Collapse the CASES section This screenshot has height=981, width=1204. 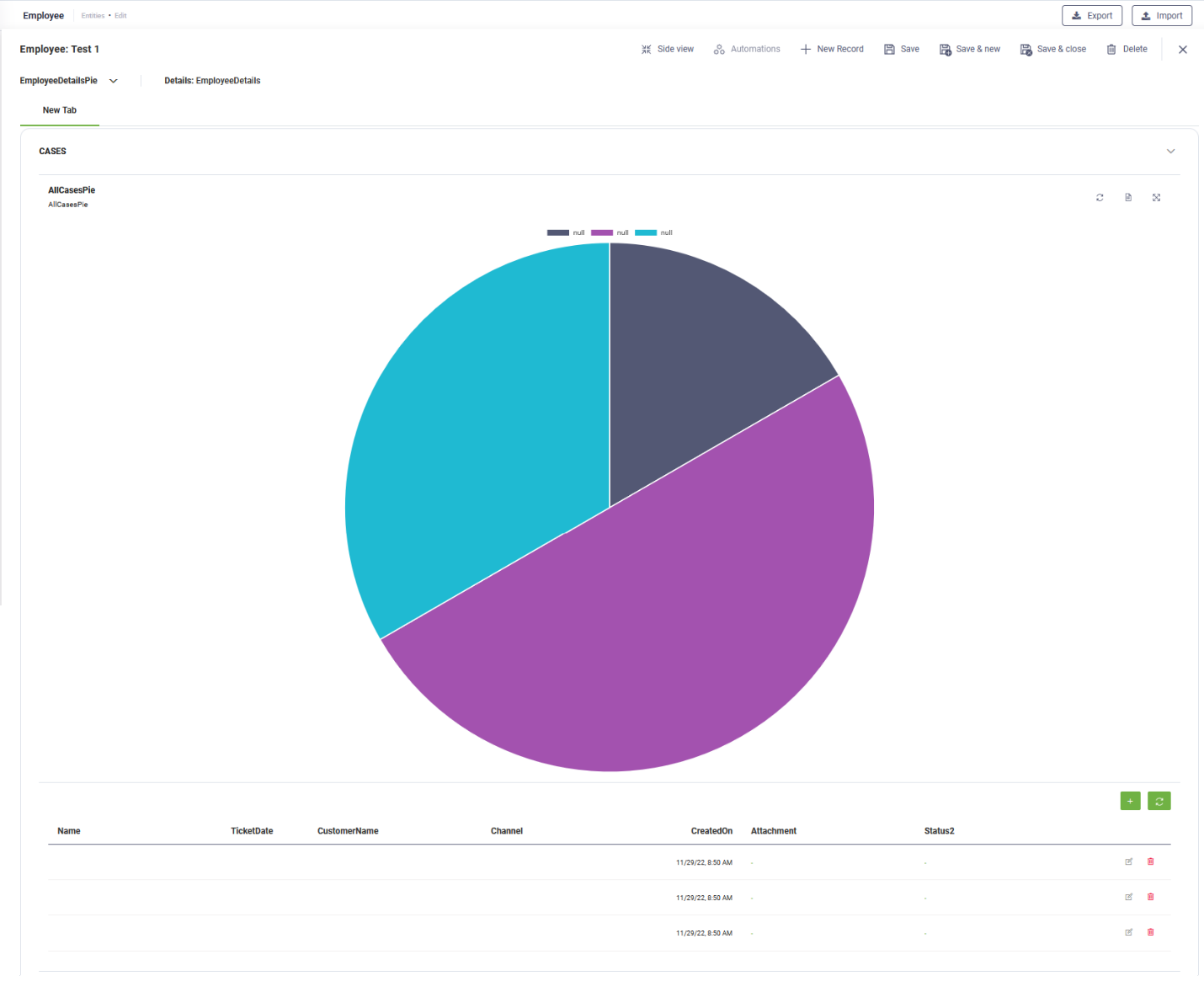[x=1170, y=152]
